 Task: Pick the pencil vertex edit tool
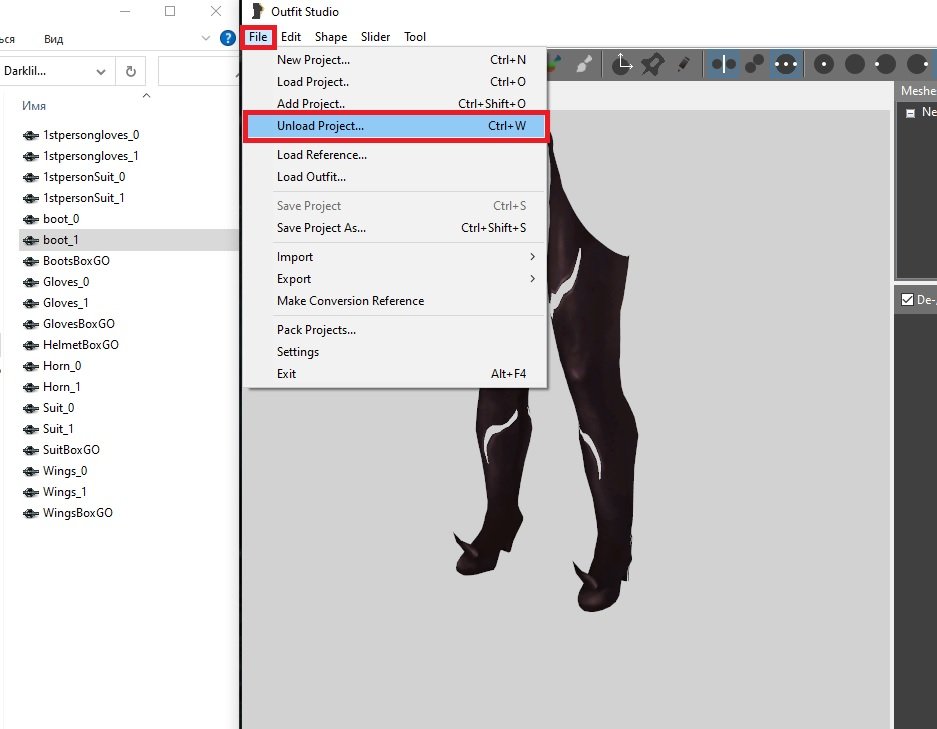[683, 64]
